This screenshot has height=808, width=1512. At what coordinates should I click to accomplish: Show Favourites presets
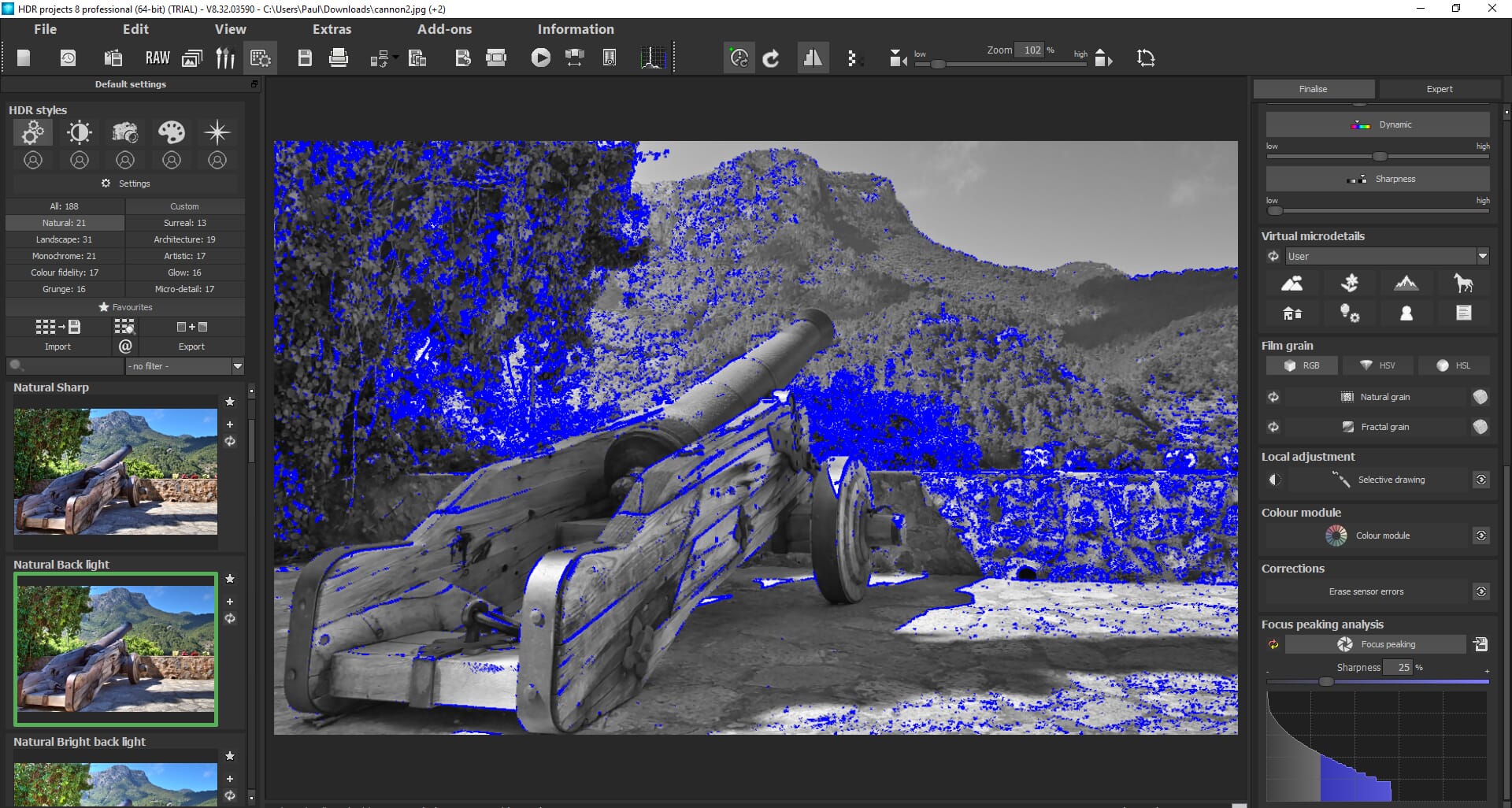tap(125, 307)
